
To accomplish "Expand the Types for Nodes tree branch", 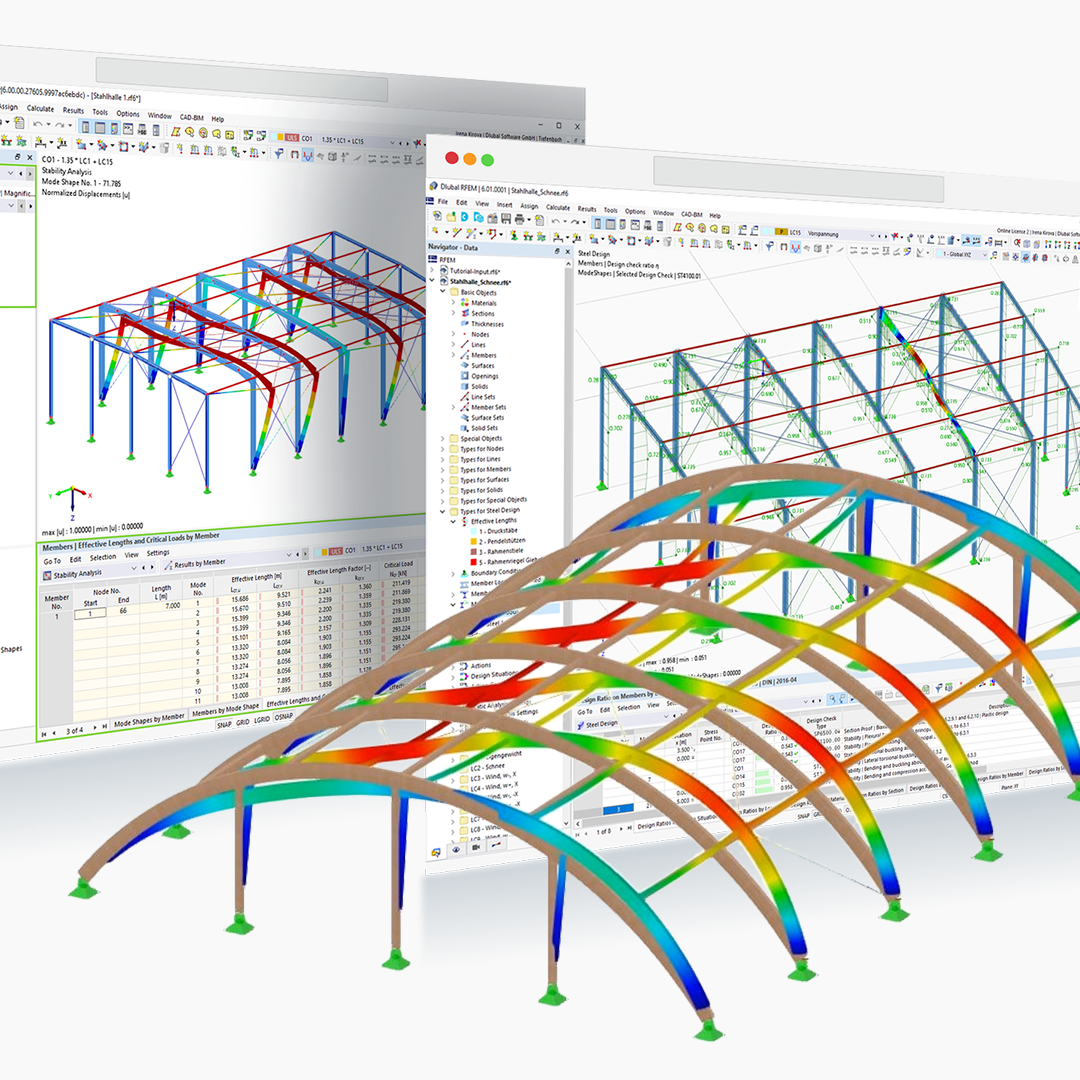I will (x=441, y=448).
